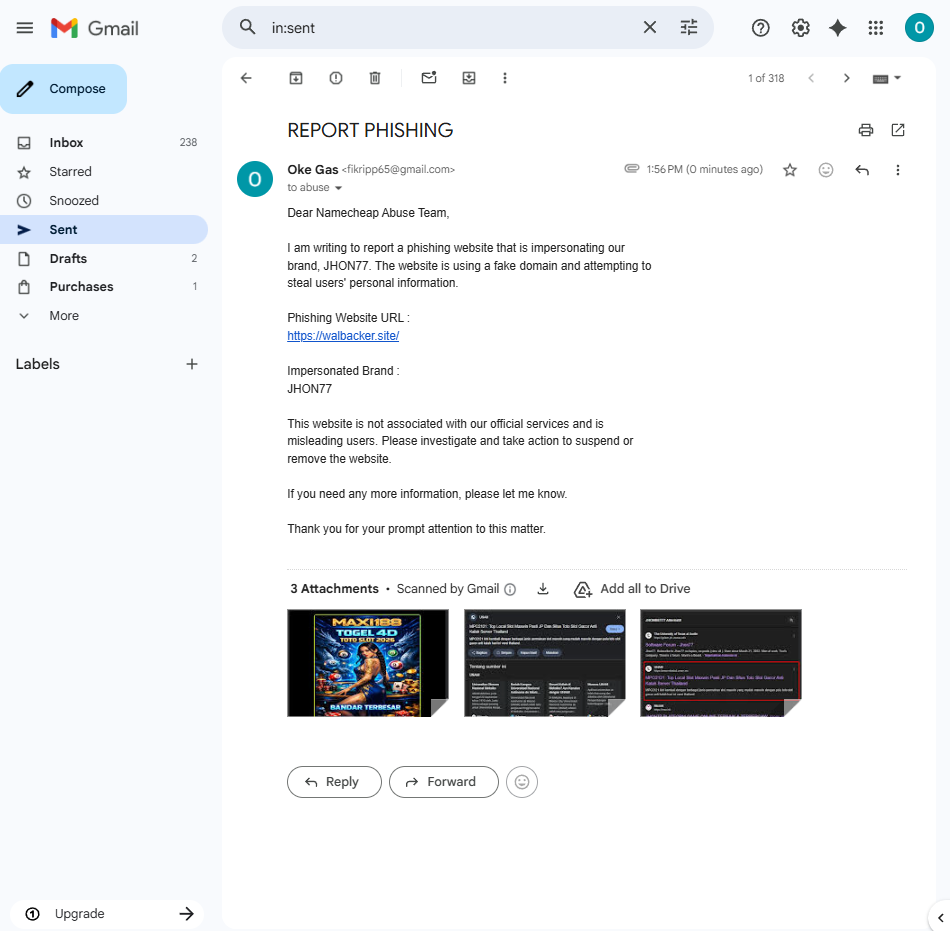Open the Support help icon
This screenshot has width=950, height=931.
760,28
